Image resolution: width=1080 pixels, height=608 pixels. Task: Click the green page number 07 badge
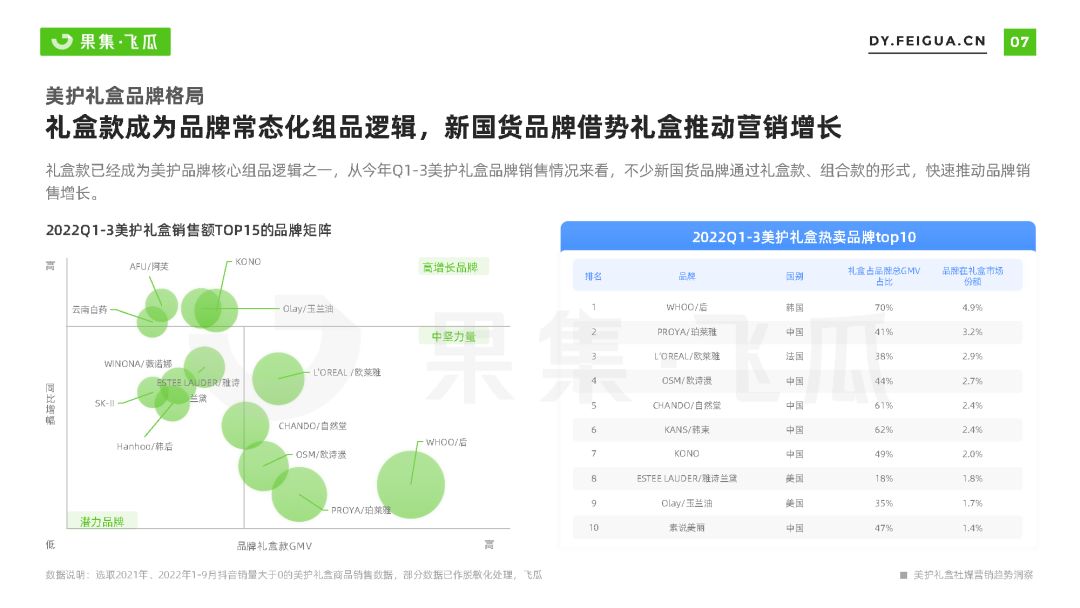tap(1019, 42)
